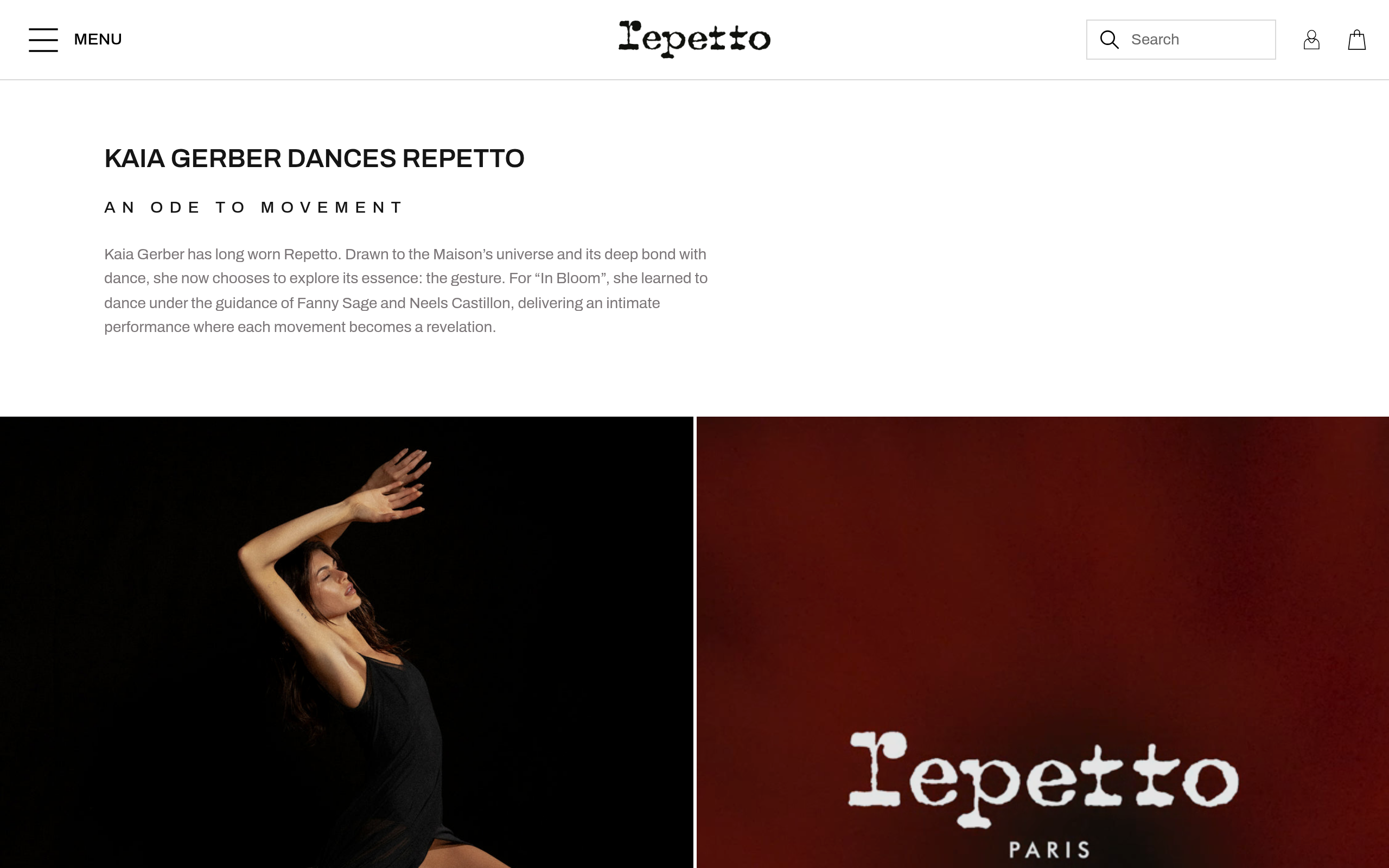The height and width of the screenshot is (868, 1389).
Task: Open the Kaia Gerber dancing photo
Action: click(x=346, y=642)
